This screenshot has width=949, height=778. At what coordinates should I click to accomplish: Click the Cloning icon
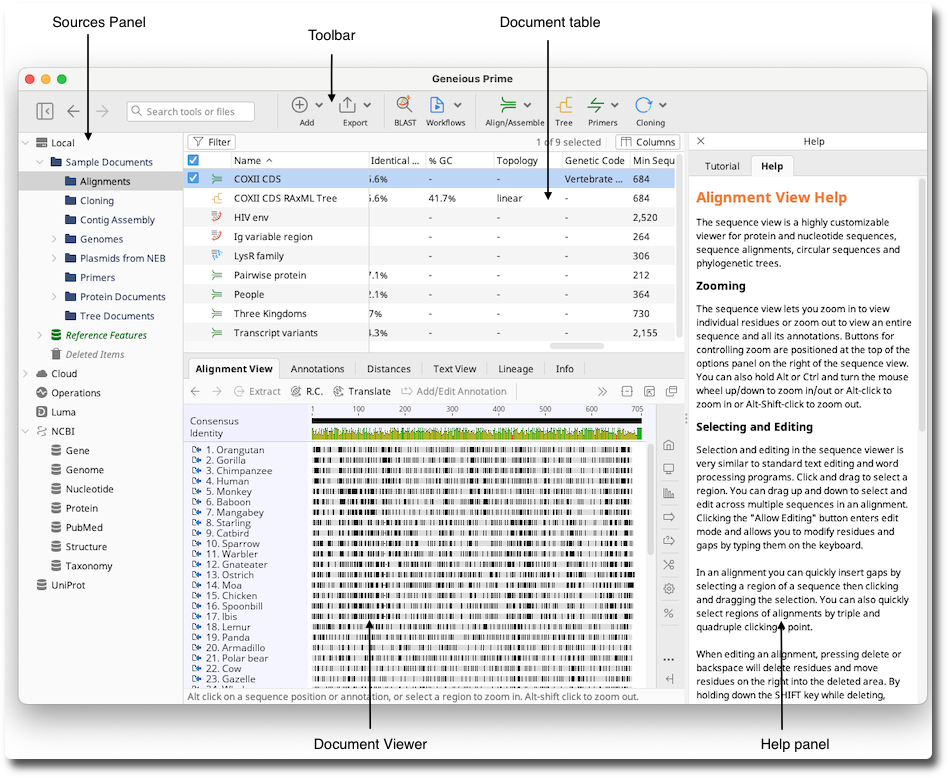click(x=643, y=105)
